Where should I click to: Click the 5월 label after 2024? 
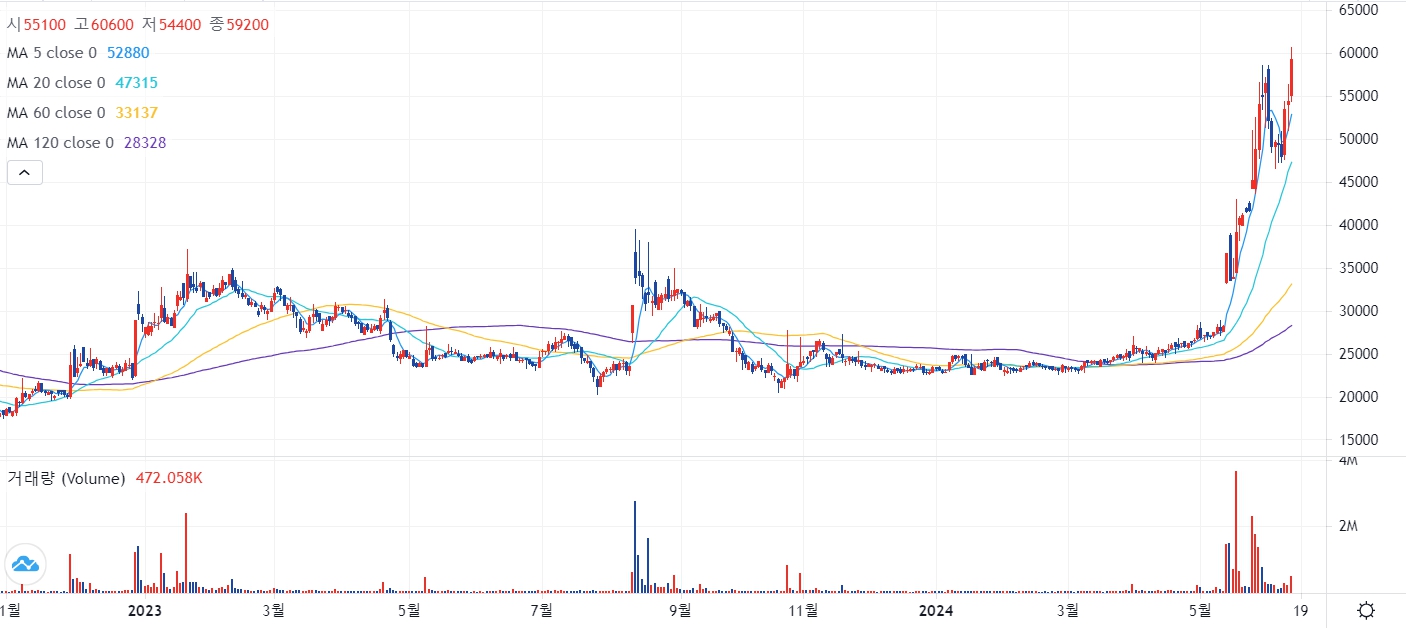point(1200,609)
